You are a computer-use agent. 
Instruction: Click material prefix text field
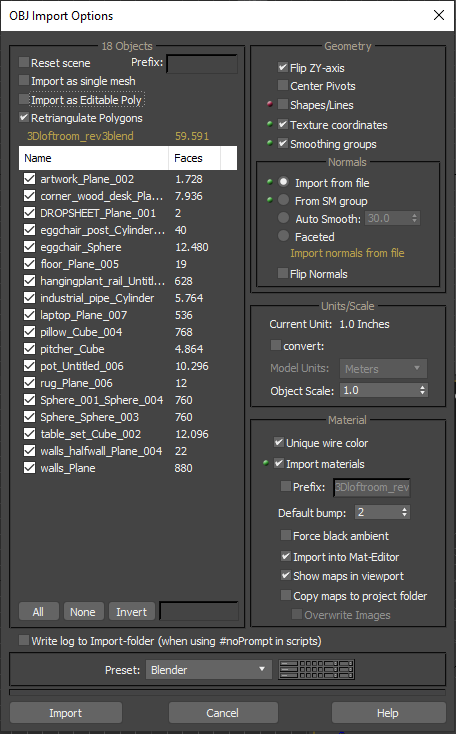(x=372, y=487)
